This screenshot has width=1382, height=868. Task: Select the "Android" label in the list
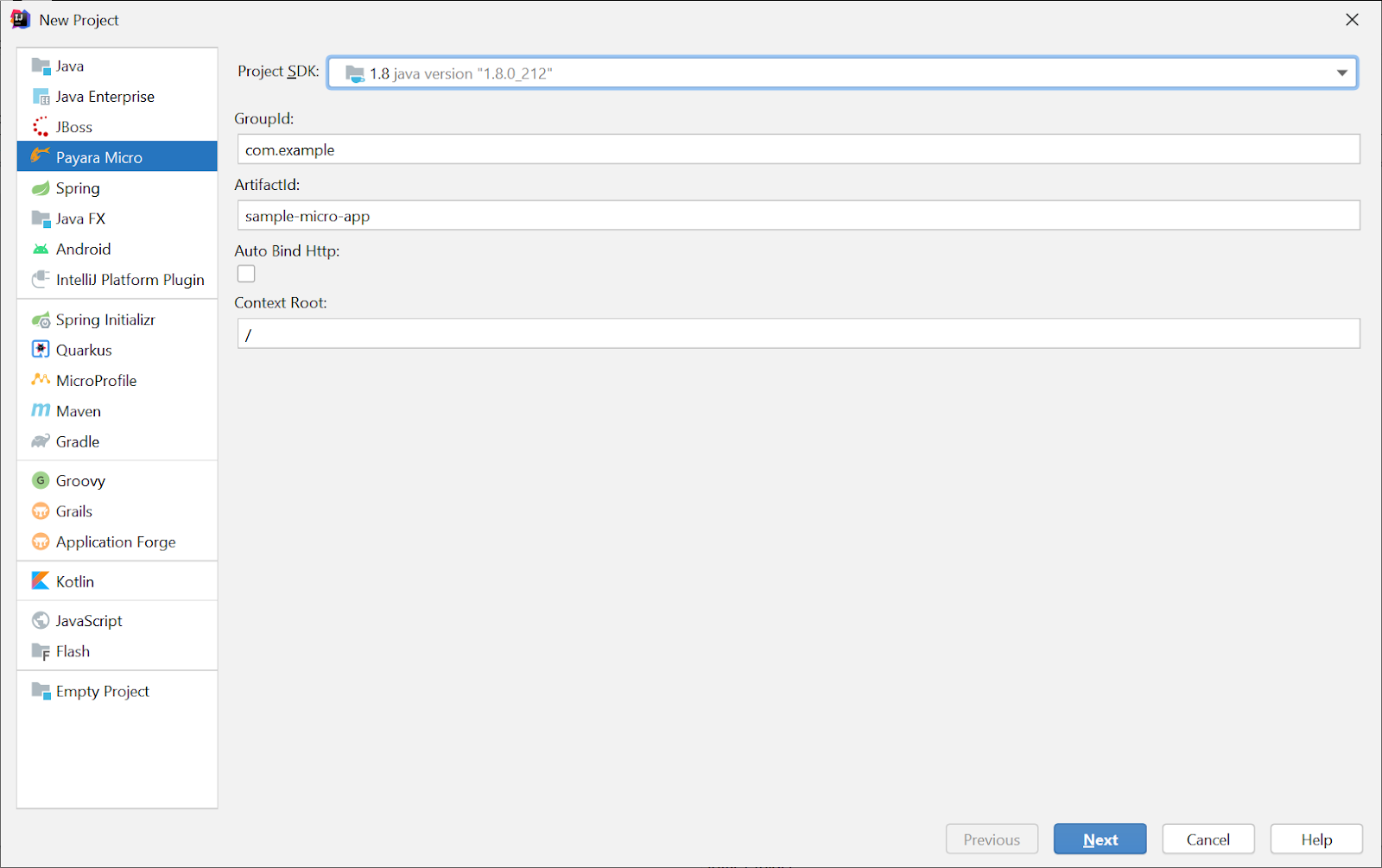point(83,250)
